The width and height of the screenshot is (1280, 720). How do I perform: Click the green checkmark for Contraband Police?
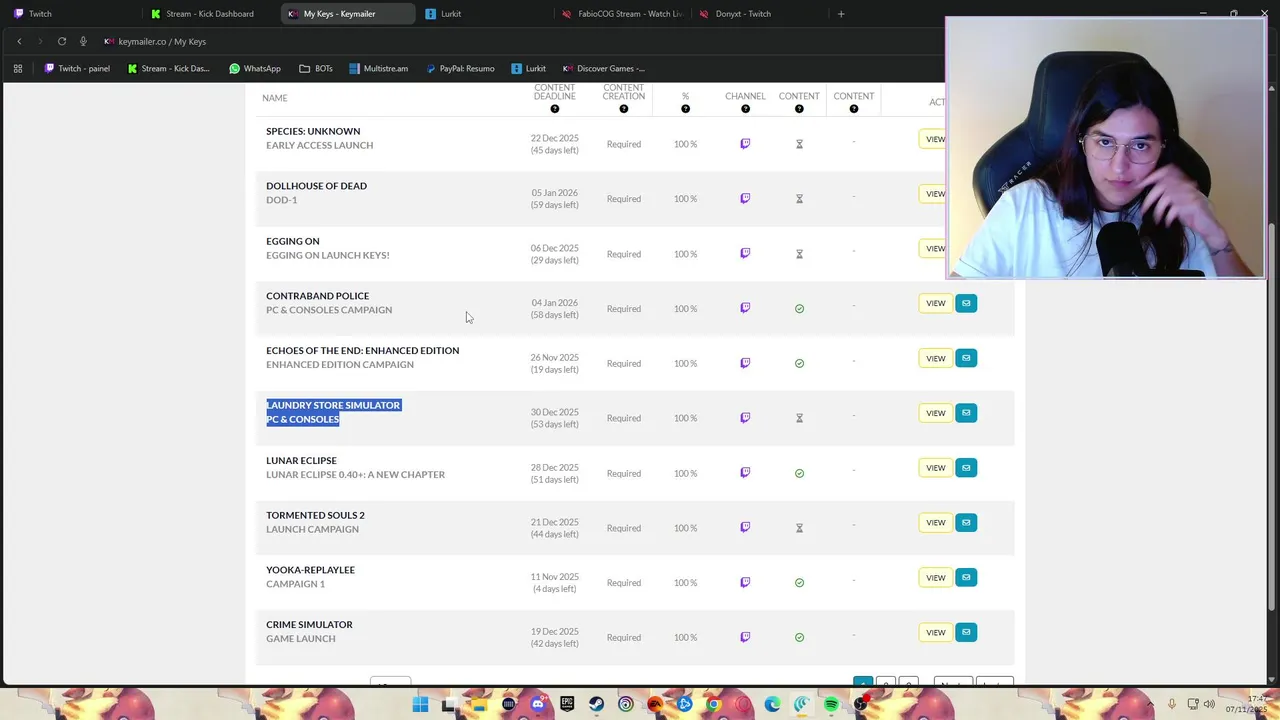(x=799, y=309)
